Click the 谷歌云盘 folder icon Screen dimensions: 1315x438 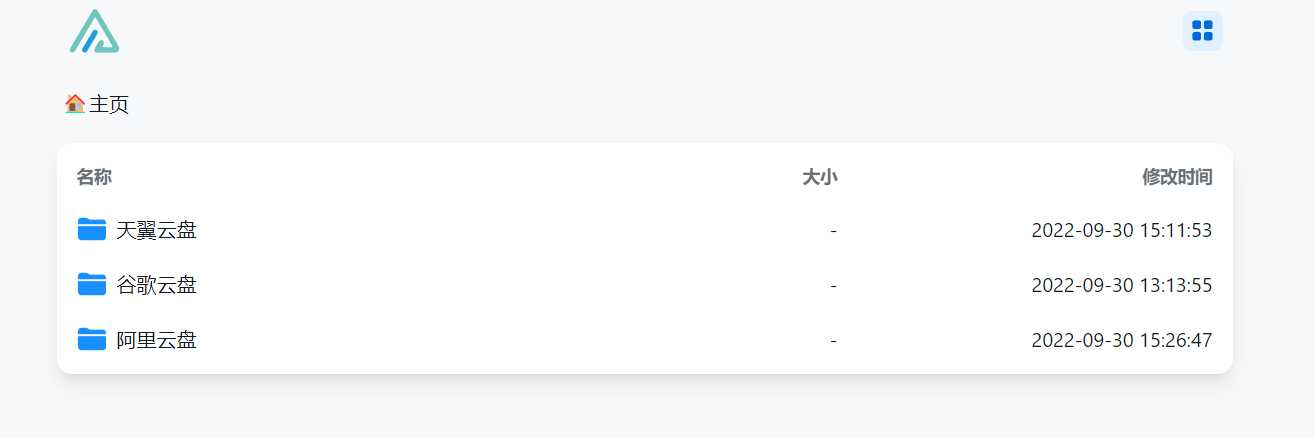92,285
